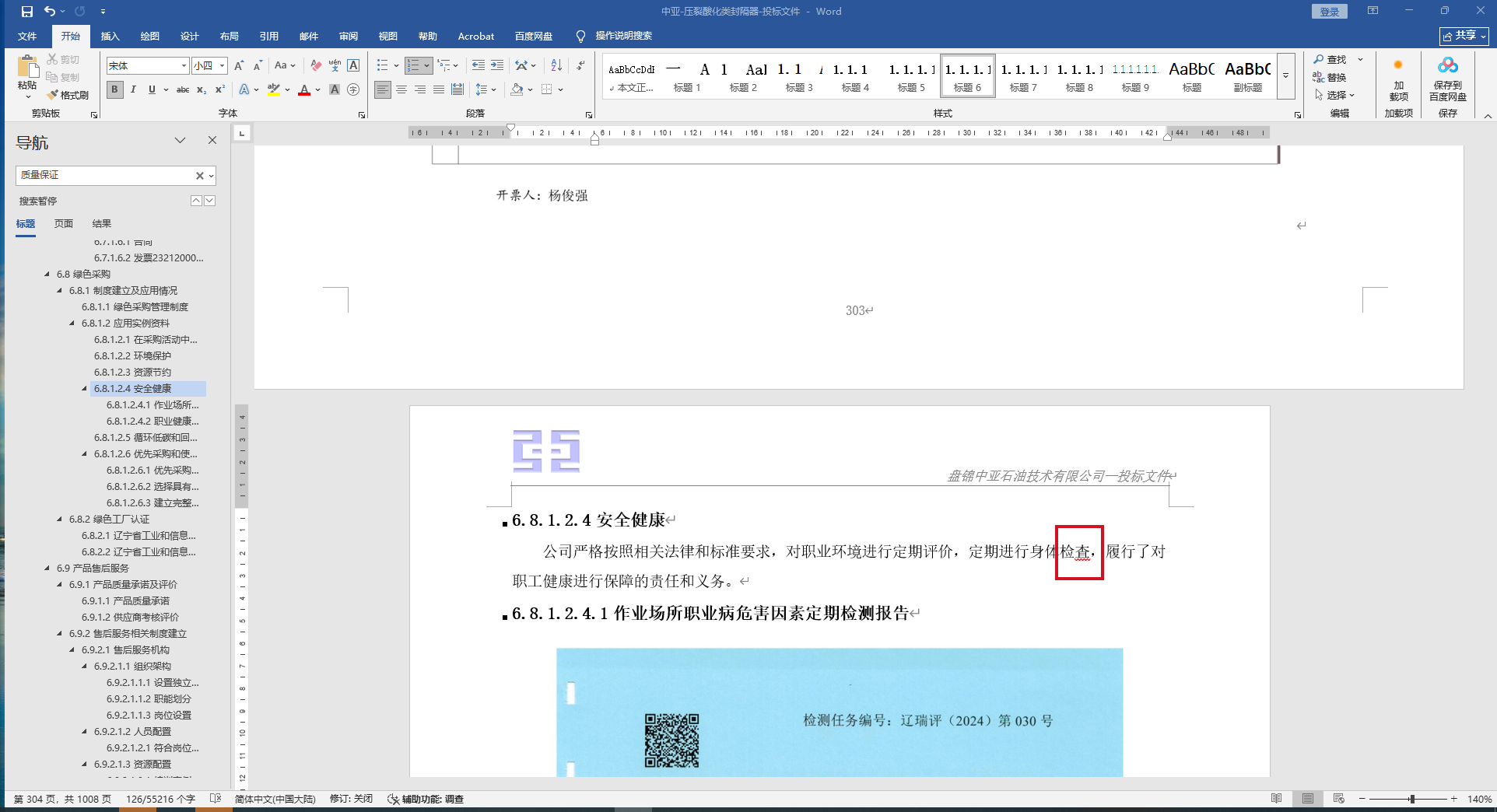Image resolution: width=1497 pixels, height=812 pixels.
Task: Switch to 页面 tab in navigation pane
Action: (x=63, y=224)
